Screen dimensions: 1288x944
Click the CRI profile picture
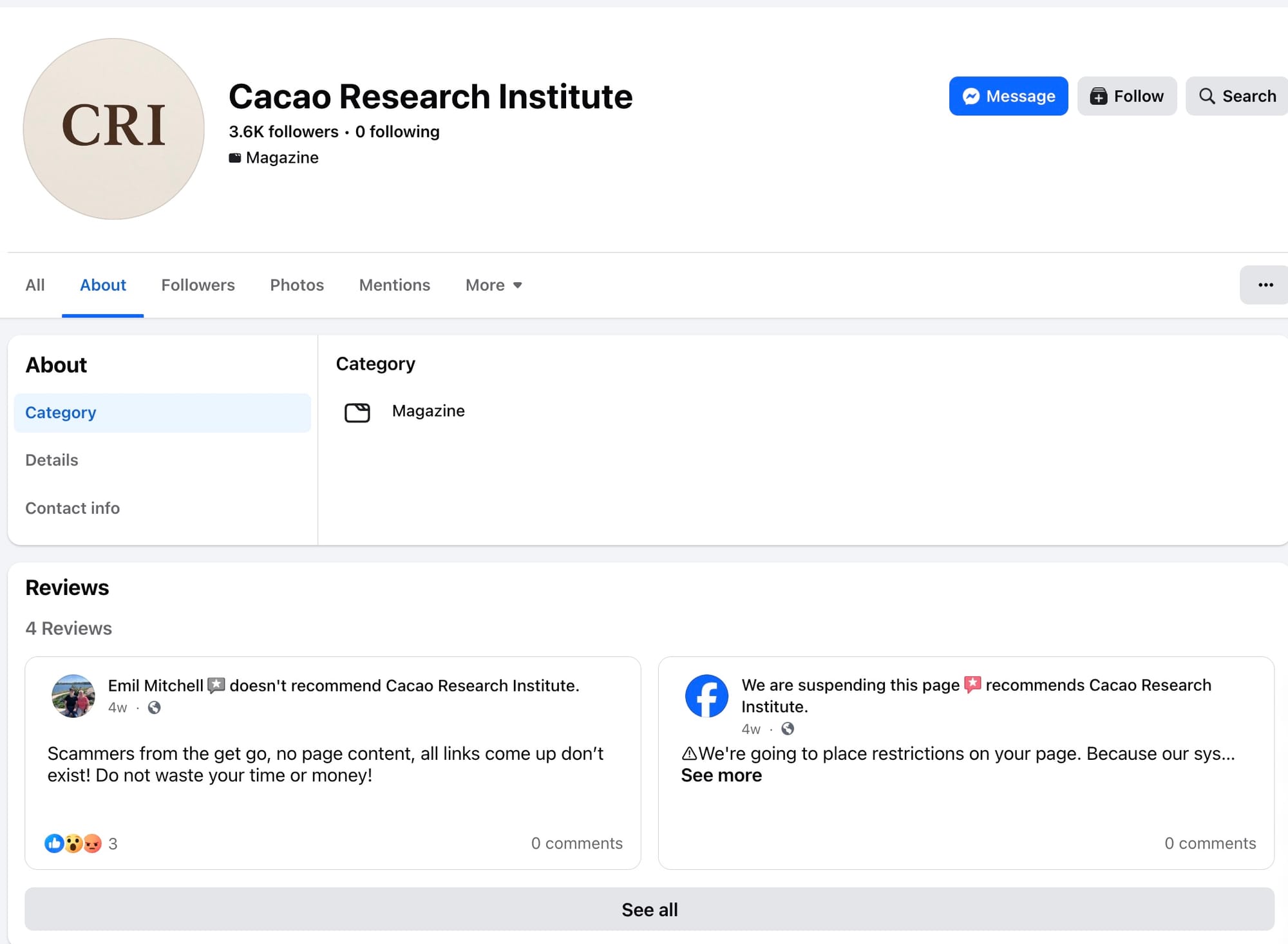tap(114, 129)
